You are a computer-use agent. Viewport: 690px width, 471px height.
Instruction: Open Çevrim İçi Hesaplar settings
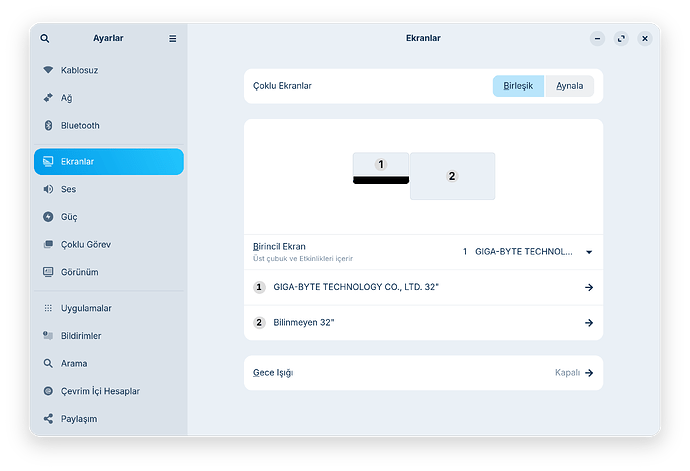point(109,391)
